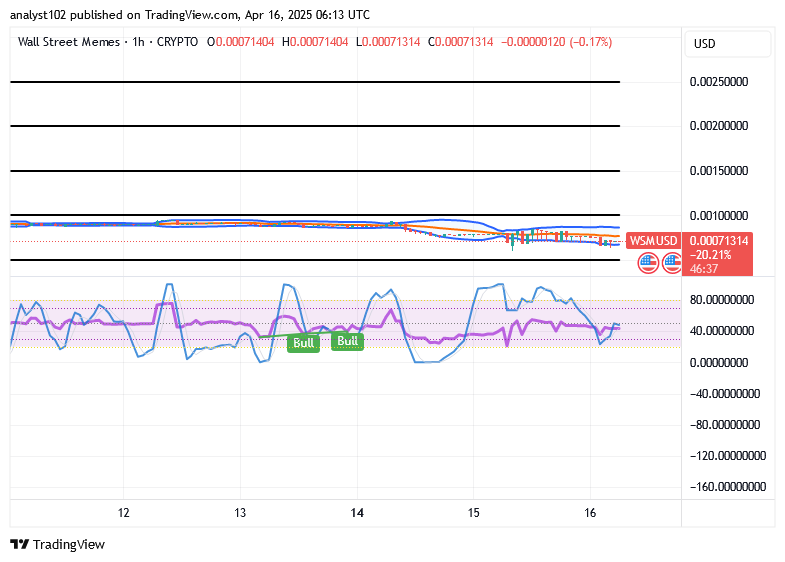The width and height of the screenshot is (785, 562).
Task: Click date 14 on the time axis
Action: pos(357,513)
